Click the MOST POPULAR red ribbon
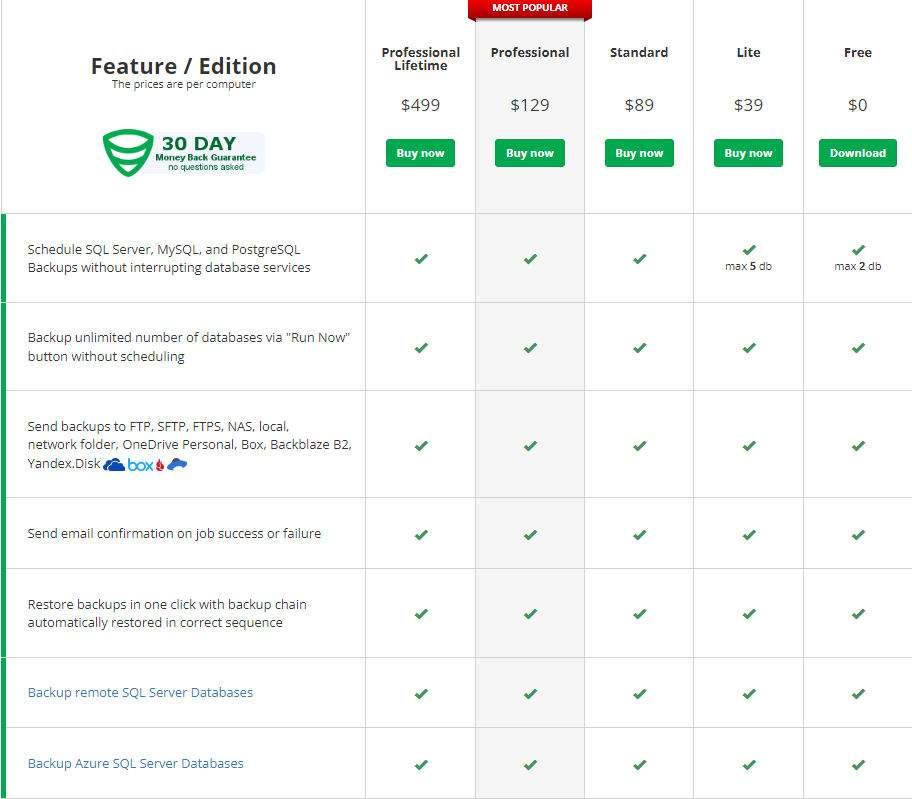912x799 pixels. point(530,8)
